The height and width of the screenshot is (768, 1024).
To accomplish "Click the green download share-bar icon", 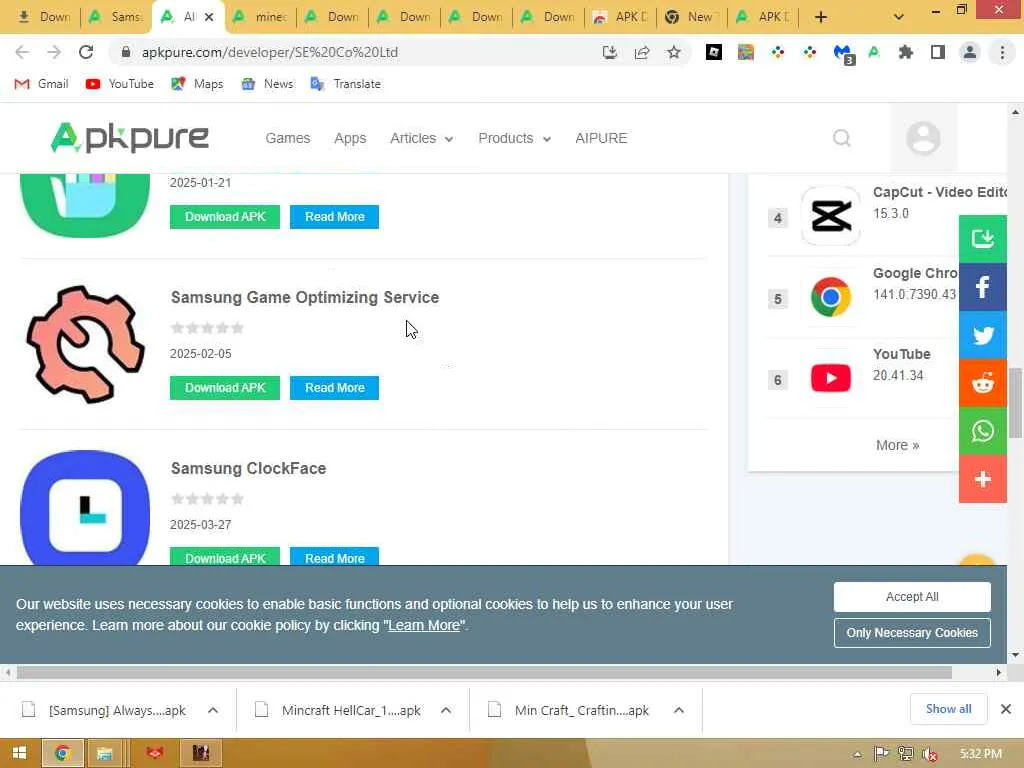I will tap(982, 238).
